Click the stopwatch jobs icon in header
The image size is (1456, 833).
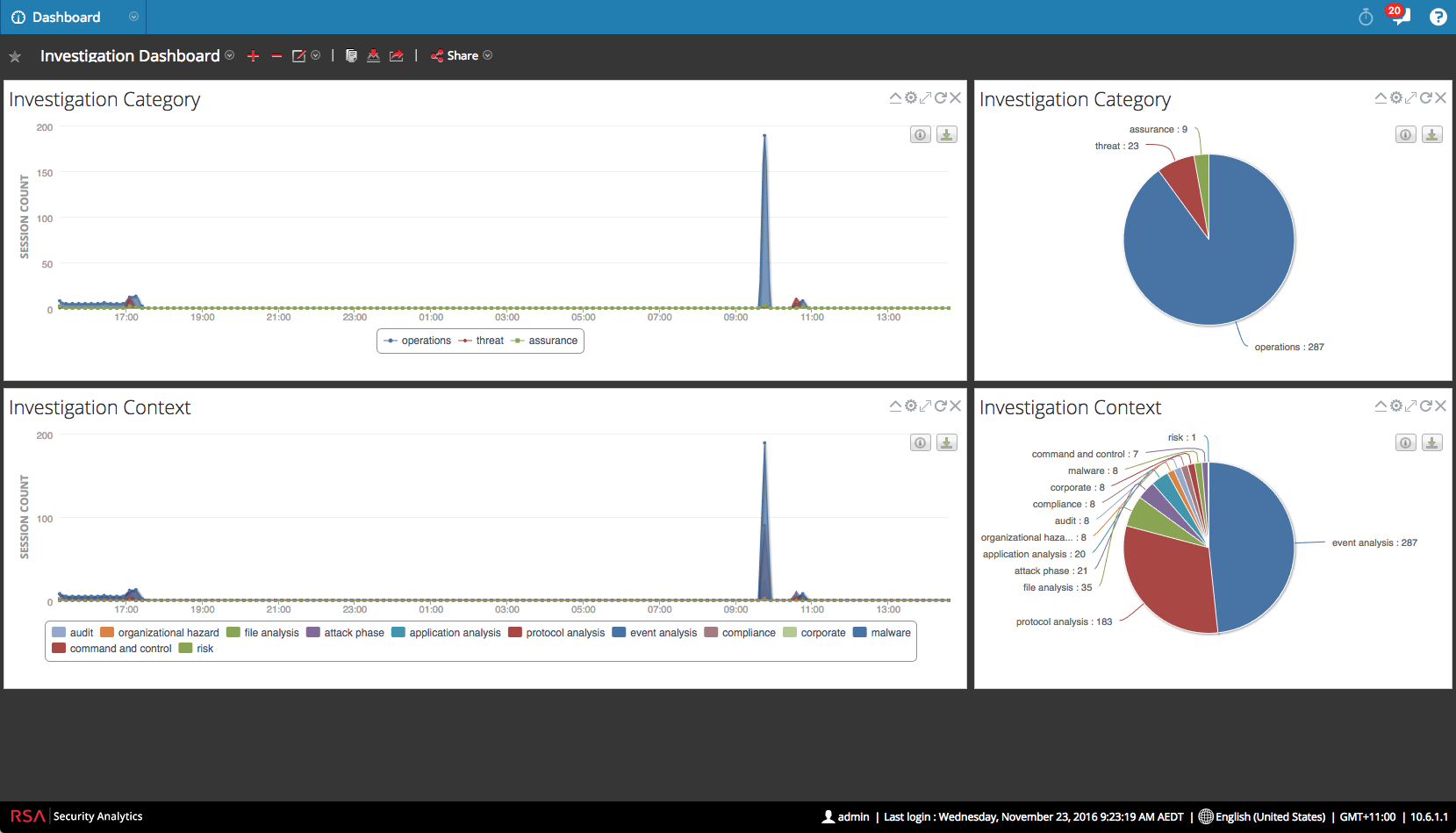coord(1366,18)
